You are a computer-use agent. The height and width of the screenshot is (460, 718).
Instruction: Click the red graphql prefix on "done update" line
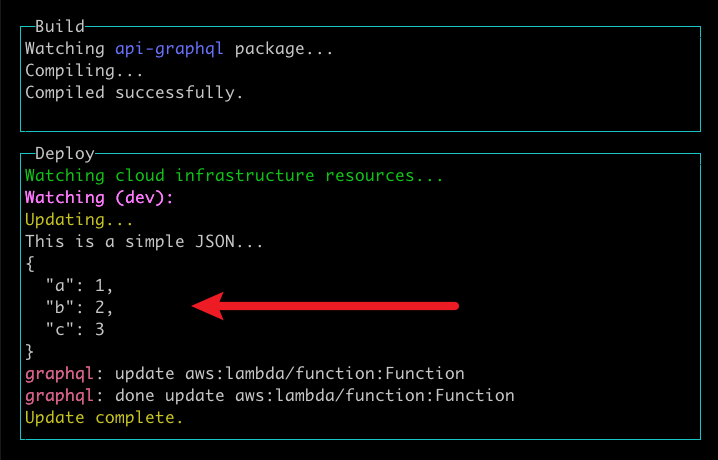[x=59, y=395]
